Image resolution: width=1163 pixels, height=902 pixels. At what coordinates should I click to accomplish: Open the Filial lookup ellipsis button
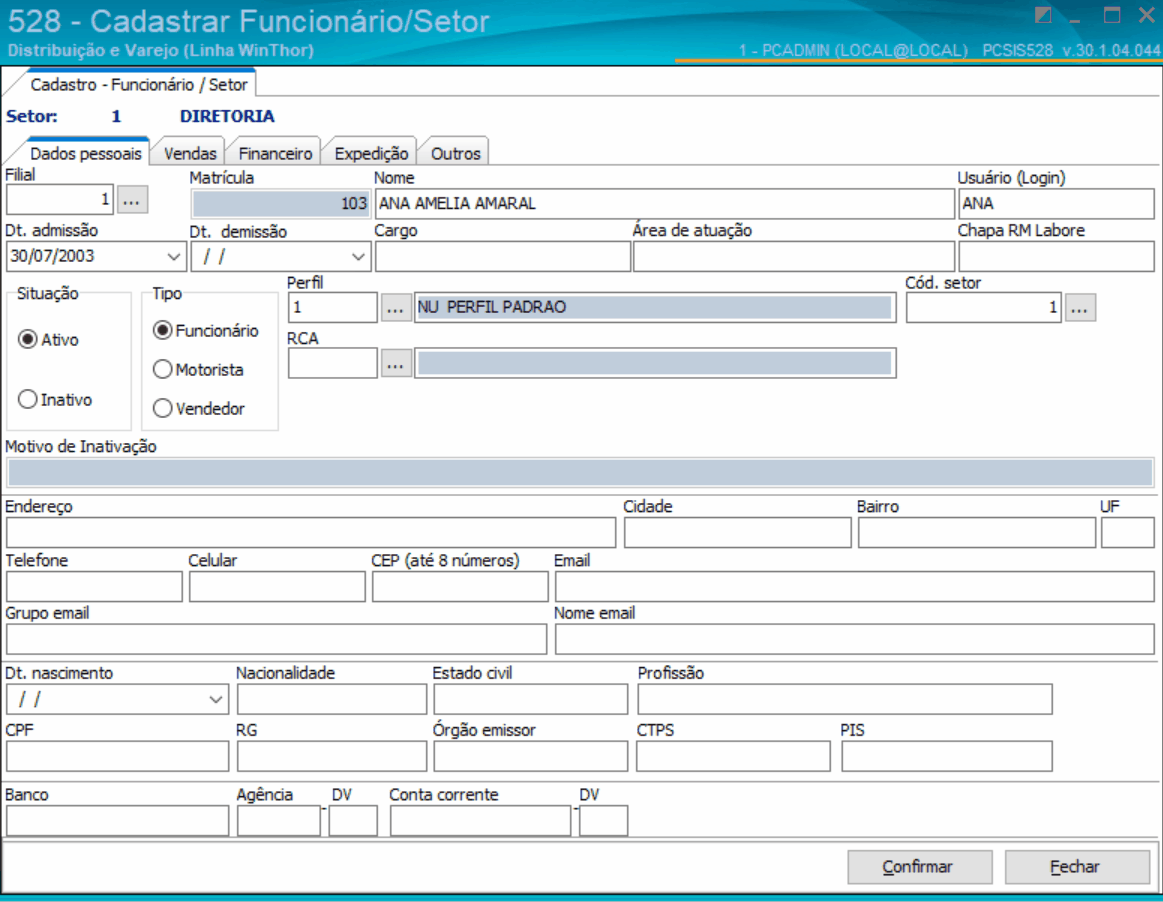[132, 200]
